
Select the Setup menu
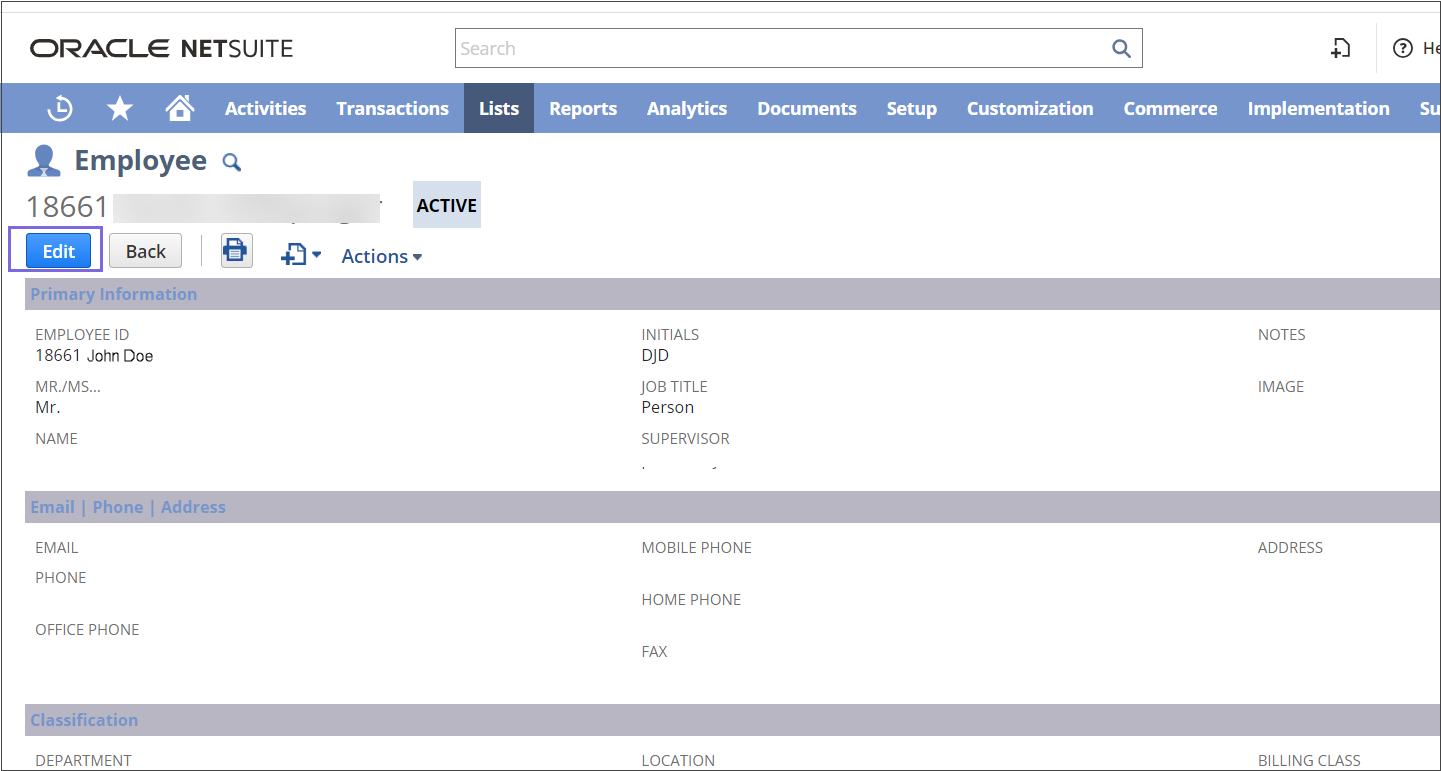tap(911, 108)
